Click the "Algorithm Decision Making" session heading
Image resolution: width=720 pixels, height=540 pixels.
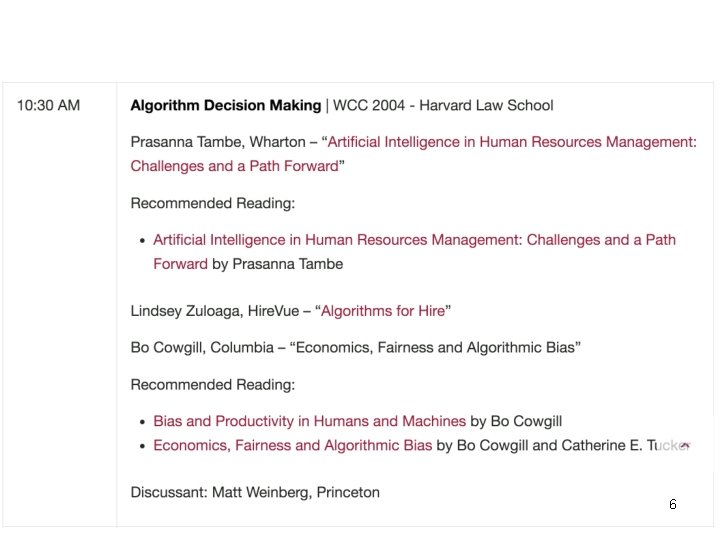226,105
